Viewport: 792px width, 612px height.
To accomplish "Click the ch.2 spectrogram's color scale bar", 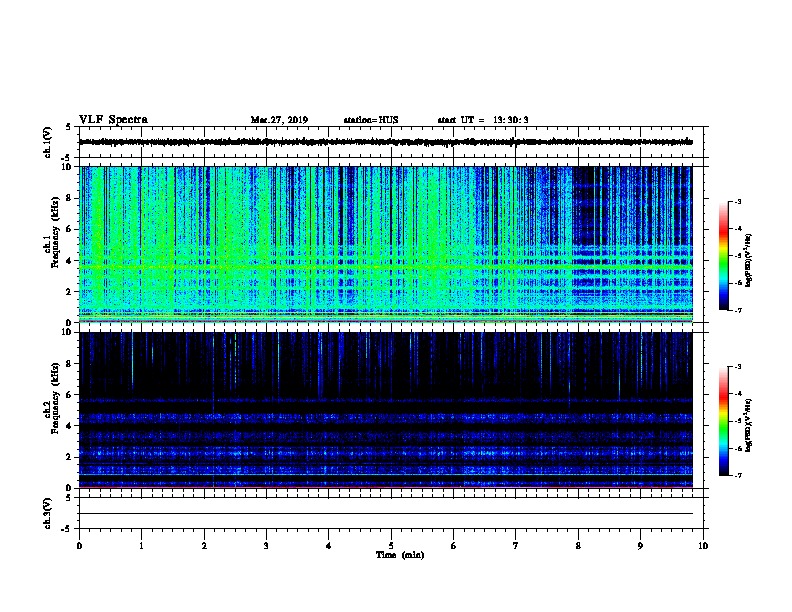I will [723, 421].
